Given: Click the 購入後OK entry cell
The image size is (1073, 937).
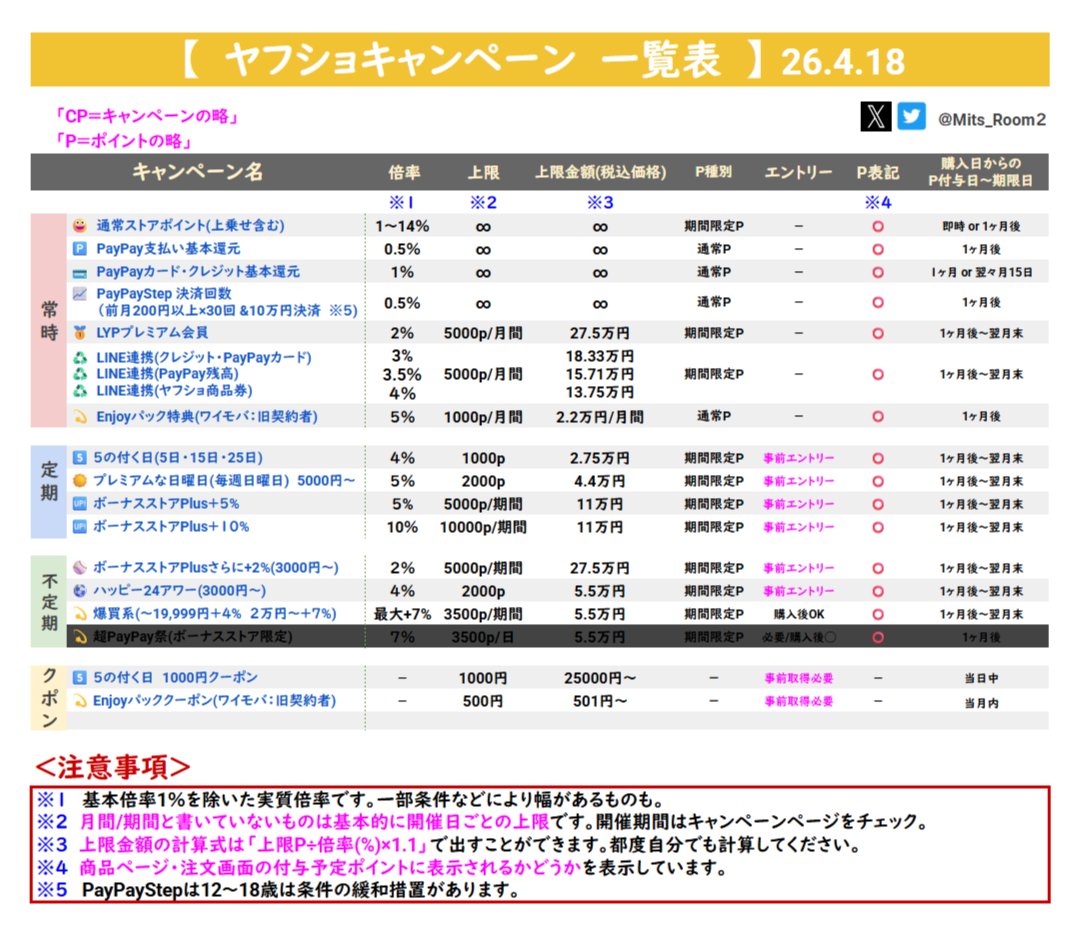Looking at the screenshot, I should coord(799,614).
